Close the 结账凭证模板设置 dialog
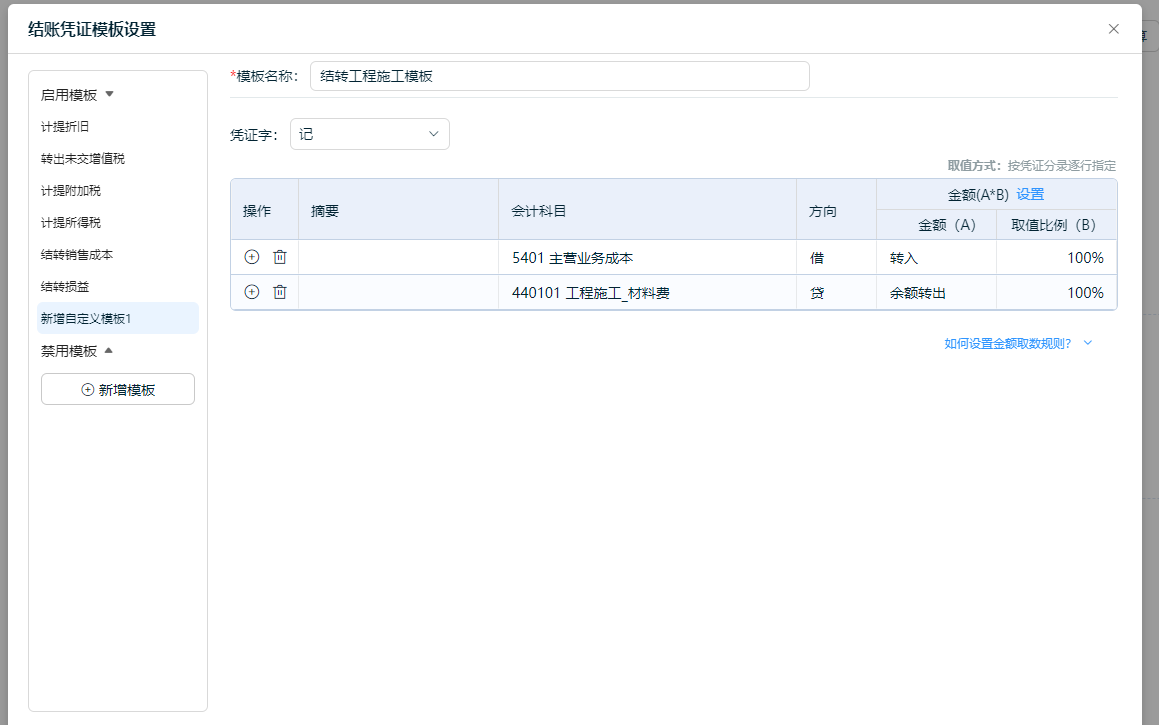The height and width of the screenshot is (725, 1159). coord(1113,29)
